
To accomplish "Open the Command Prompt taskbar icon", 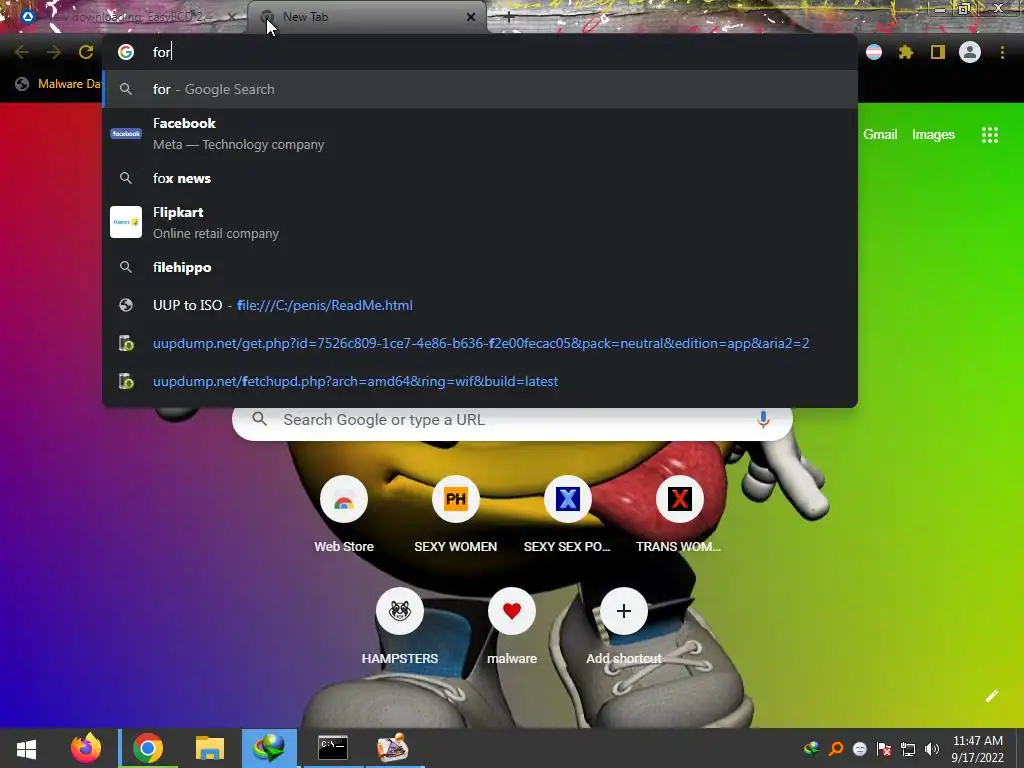I will 332,748.
